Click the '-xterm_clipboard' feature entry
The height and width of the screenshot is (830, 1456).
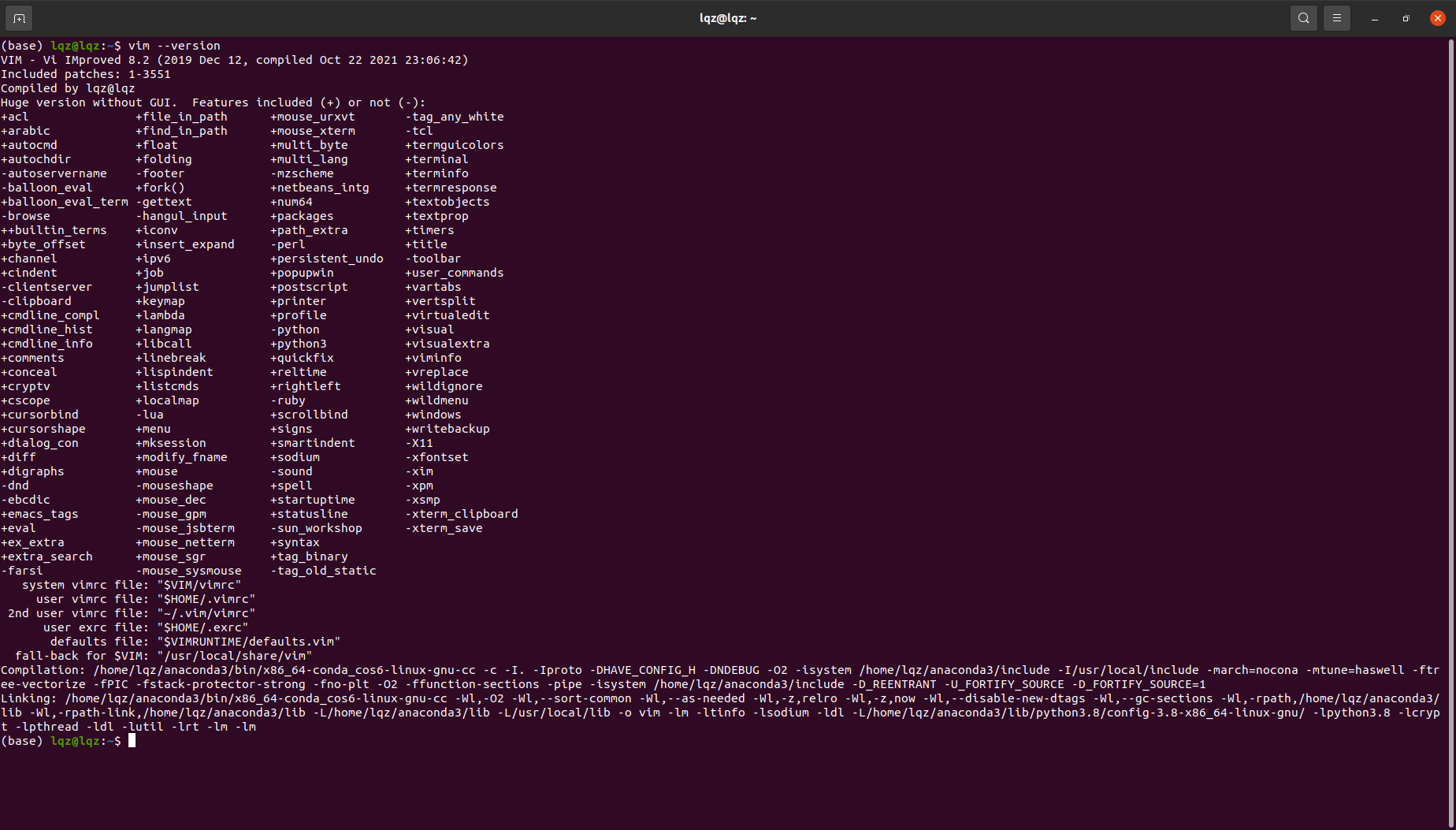(462, 514)
